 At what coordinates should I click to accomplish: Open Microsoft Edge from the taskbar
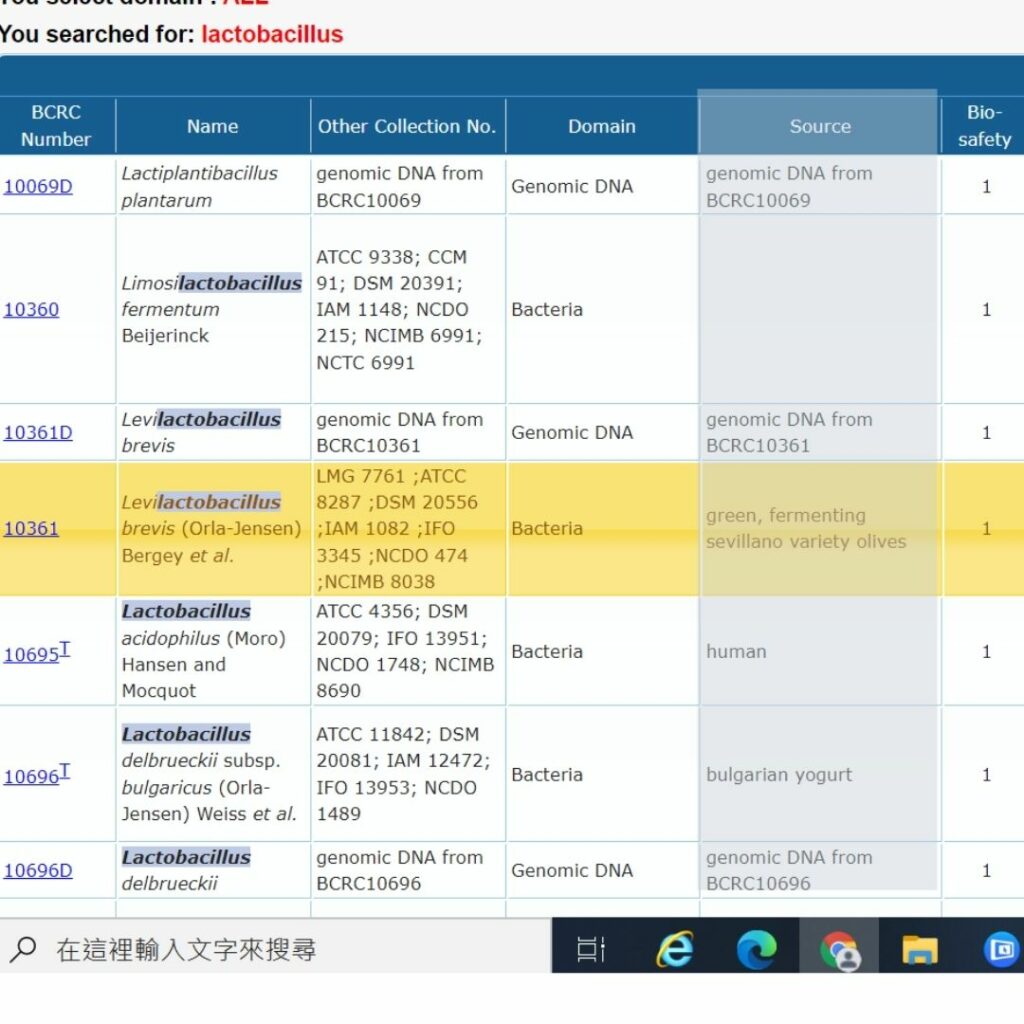coord(756,950)
